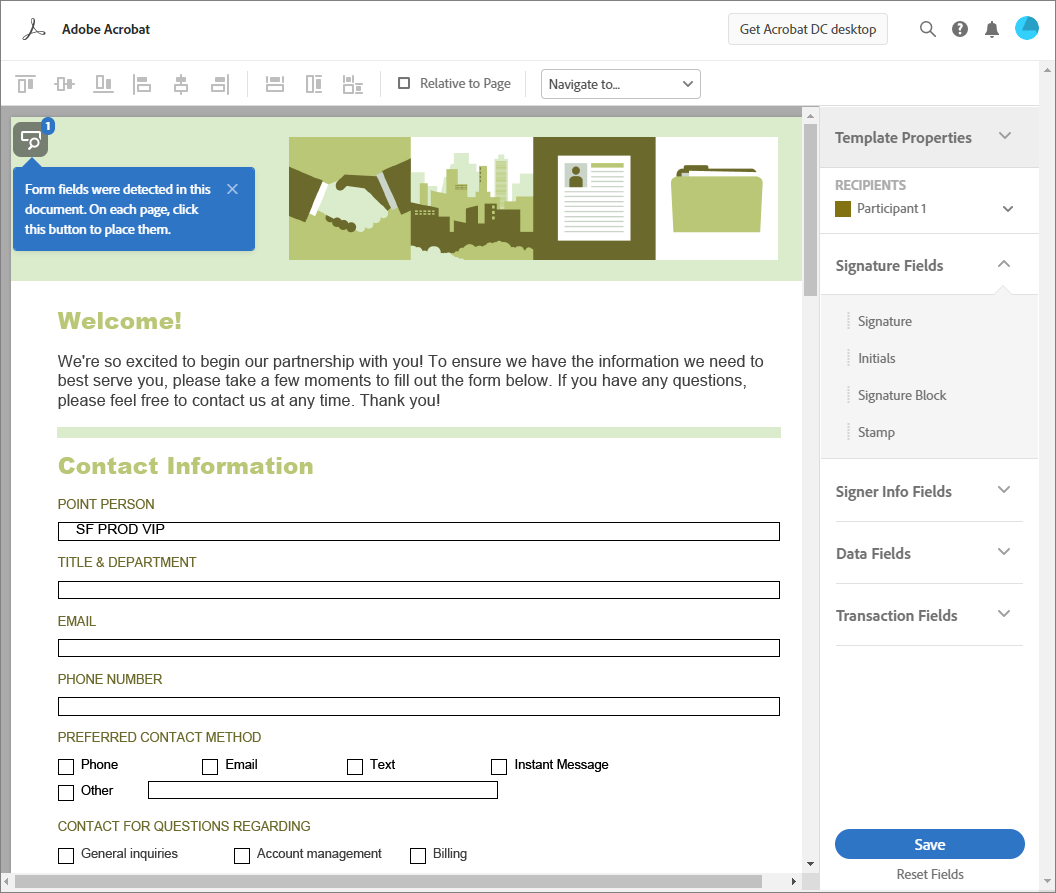Viewport: 1056px width, 893px height.
Task: Open the user account avatar
Action: pos(1026,29)
